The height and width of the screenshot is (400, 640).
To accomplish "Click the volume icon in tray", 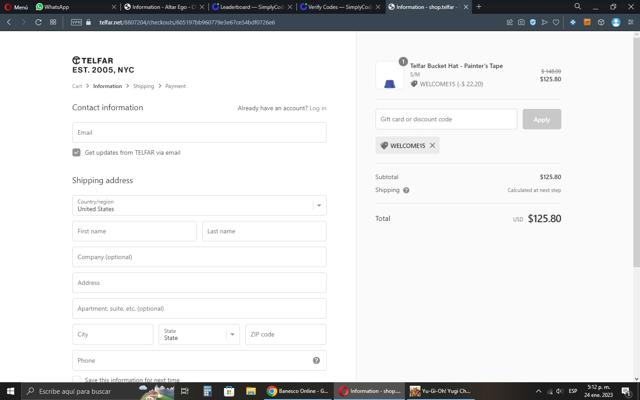I will click(x=559, y=391).
